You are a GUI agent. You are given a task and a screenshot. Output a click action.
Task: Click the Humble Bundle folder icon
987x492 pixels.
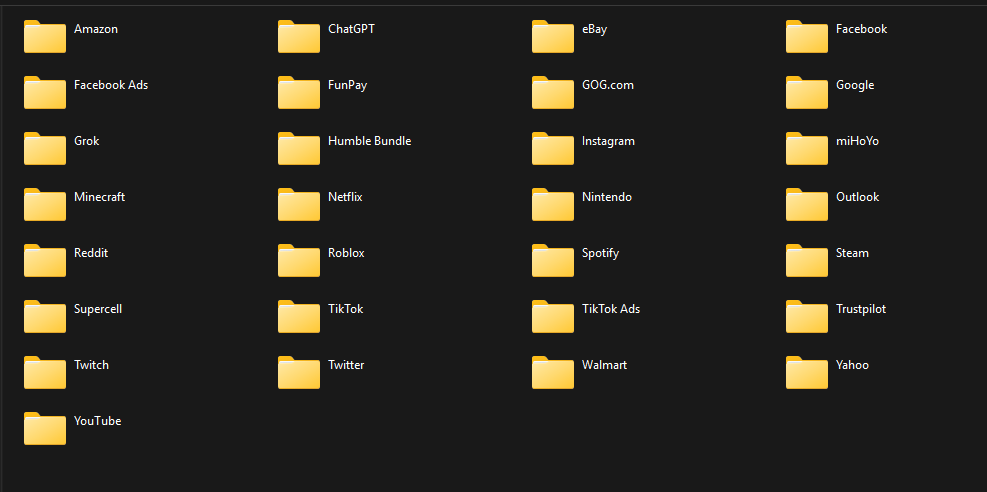(x=299, y=148)
